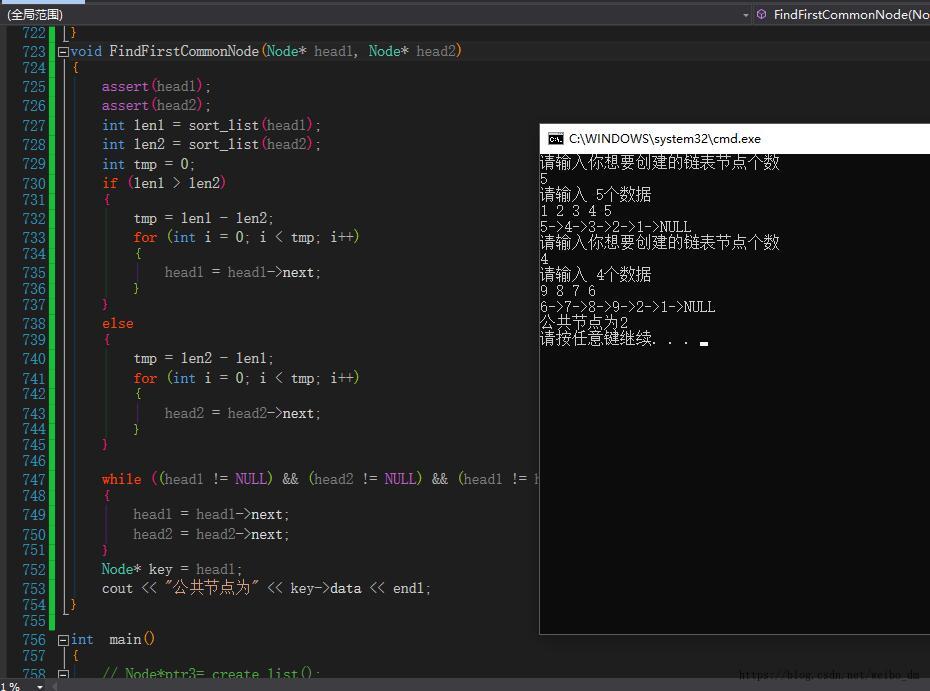Click 'int len2 = sort_list(head2)' line
Screen dimensions: 930x691
pos(211,144)
